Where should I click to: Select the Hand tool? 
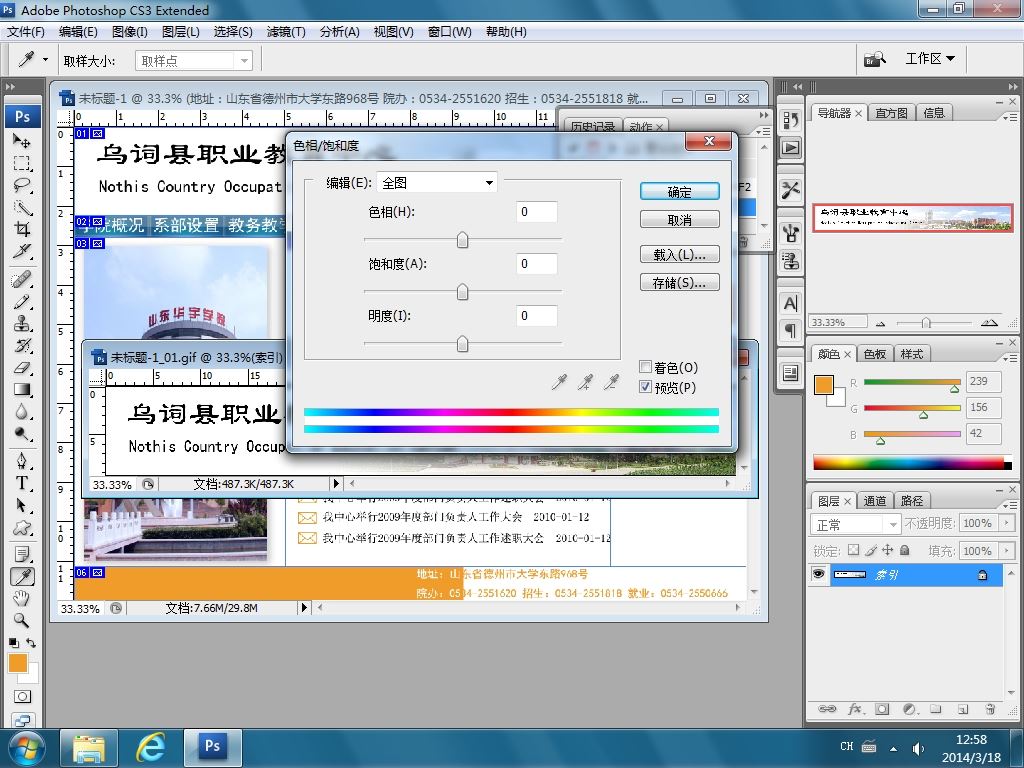tap(22, 598)
